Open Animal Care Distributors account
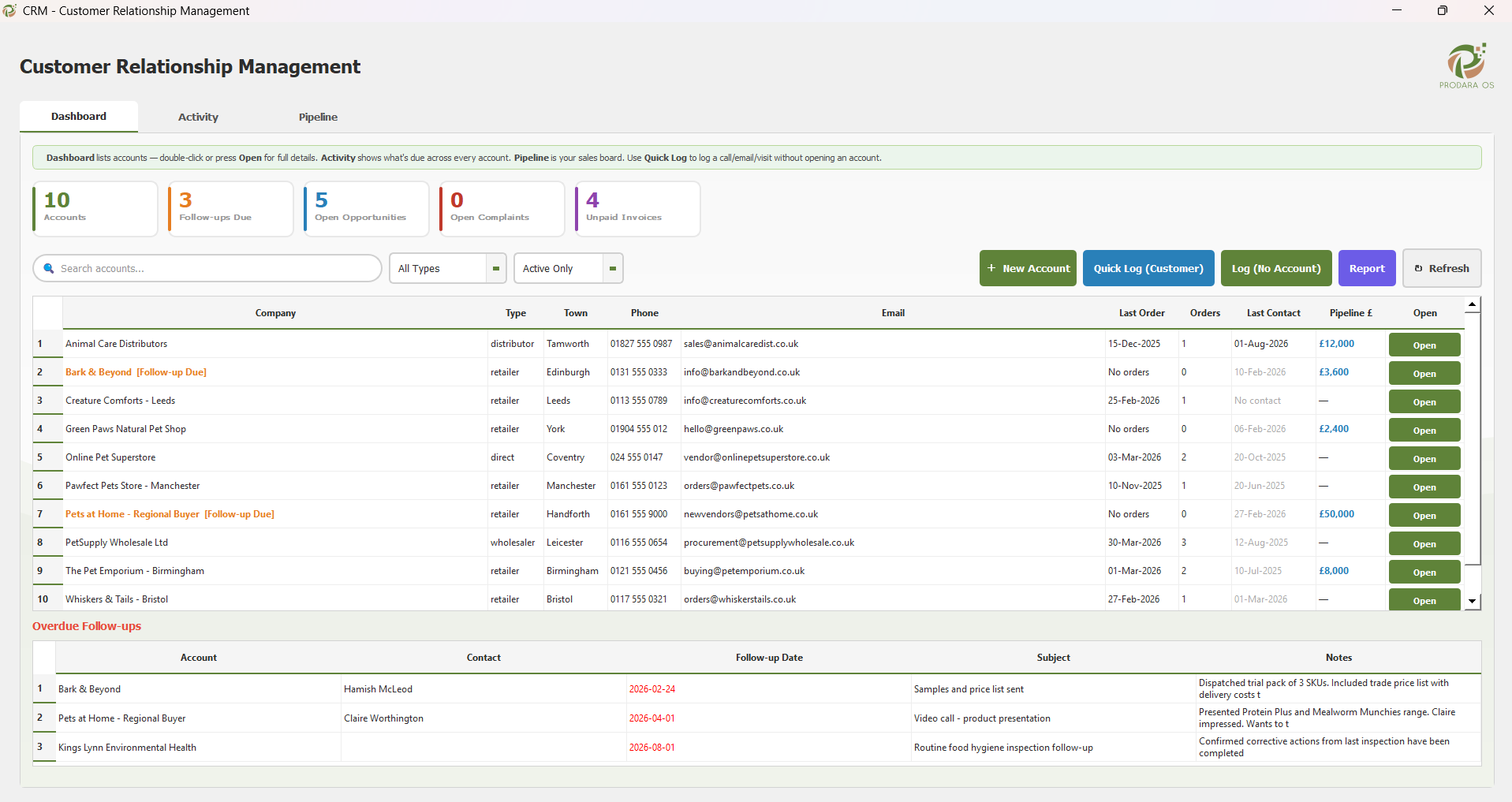The height and width of the screenshot is (802, 1512). tap(1424, 345)
